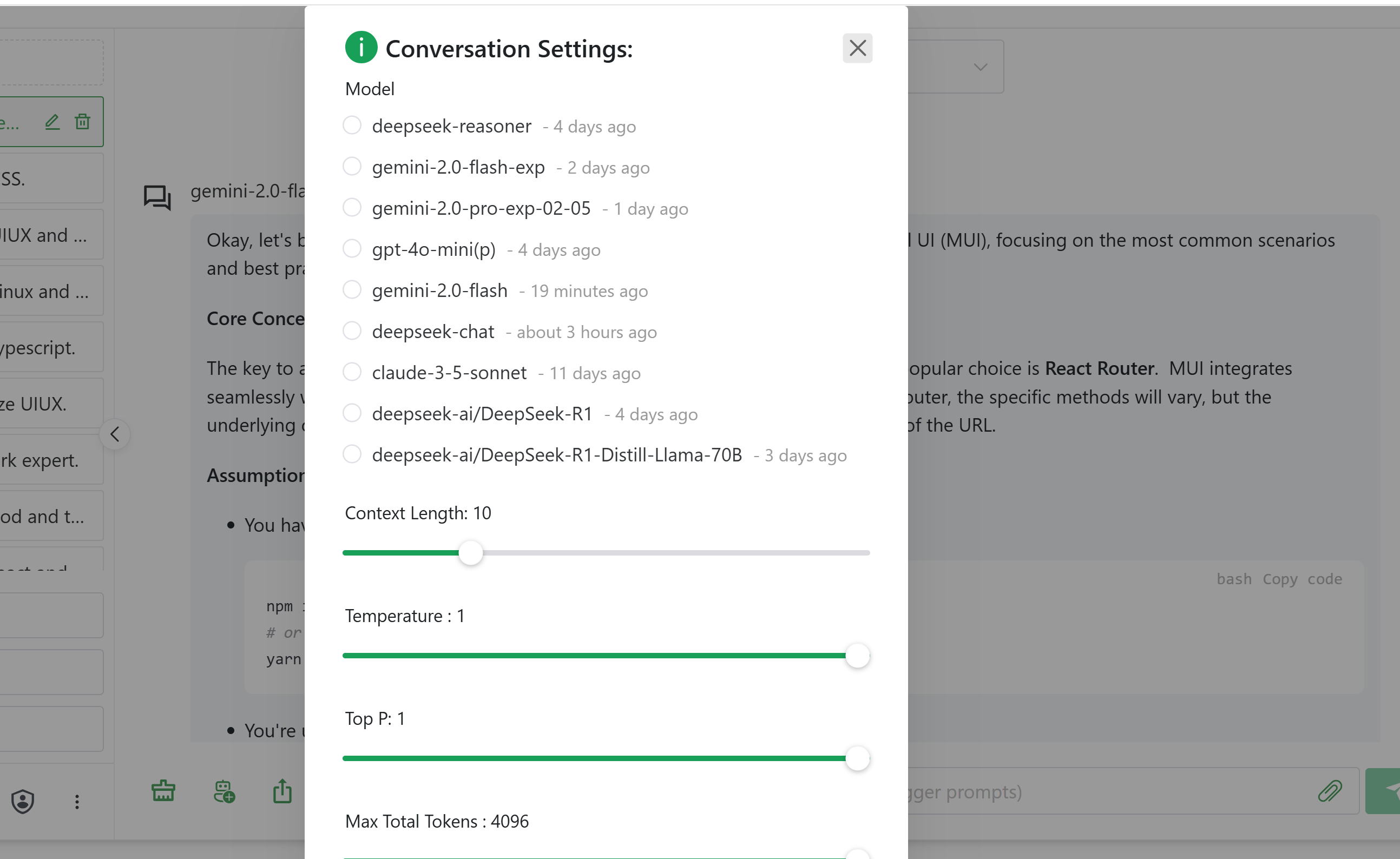
Task: Select the deepseek-chat model
Action: (352, 331)
